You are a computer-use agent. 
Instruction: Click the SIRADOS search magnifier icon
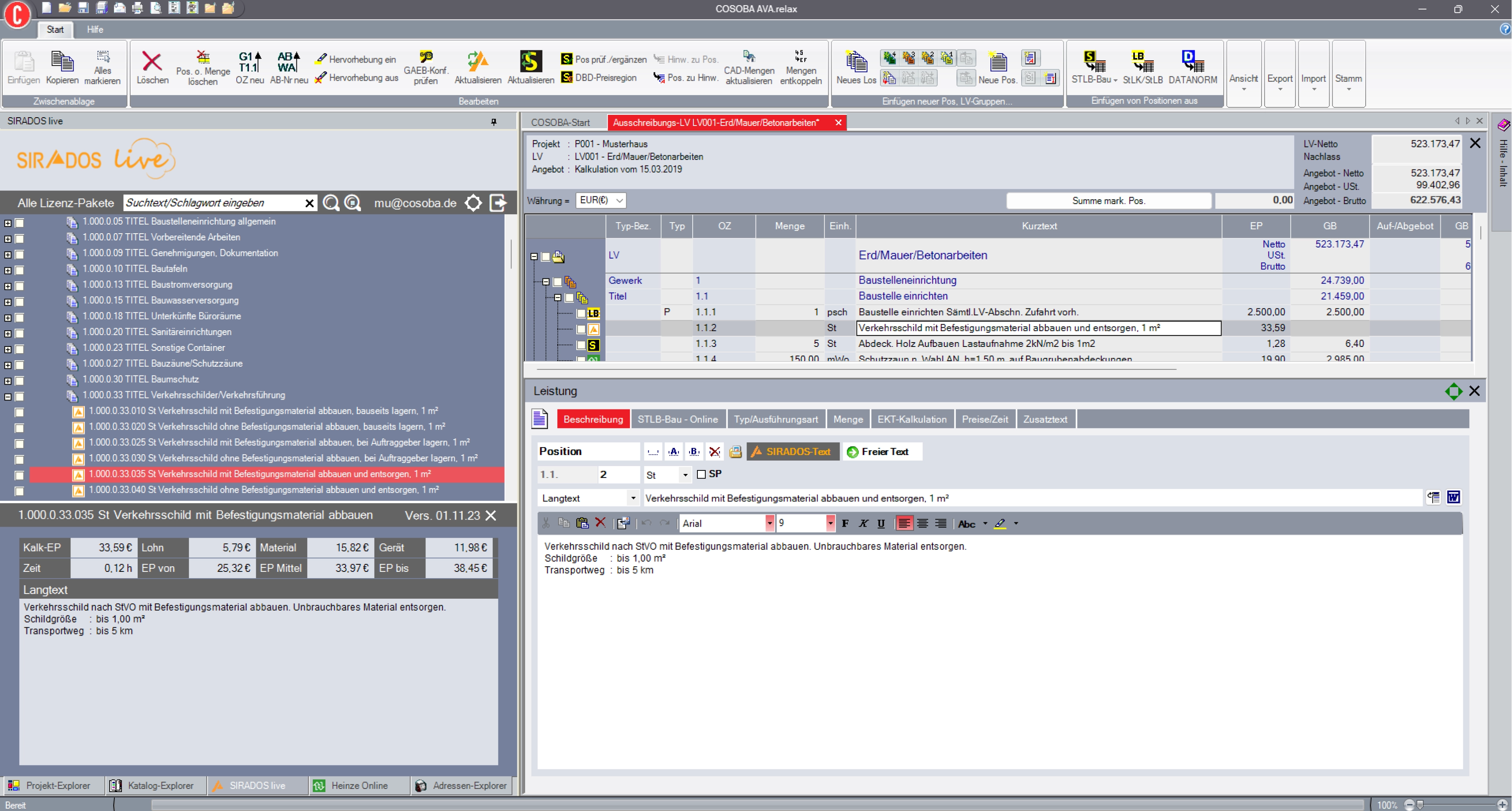tap(332, 203)
